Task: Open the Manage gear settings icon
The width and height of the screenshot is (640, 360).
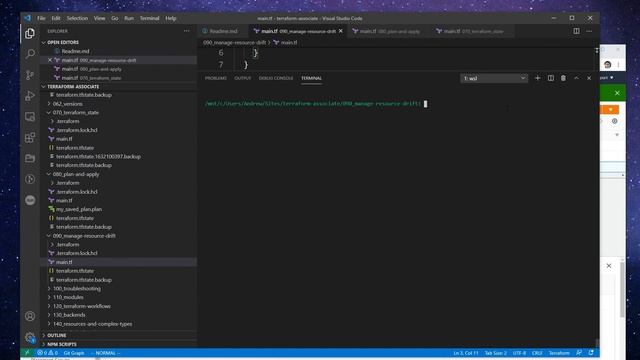Action: point(30,337)
